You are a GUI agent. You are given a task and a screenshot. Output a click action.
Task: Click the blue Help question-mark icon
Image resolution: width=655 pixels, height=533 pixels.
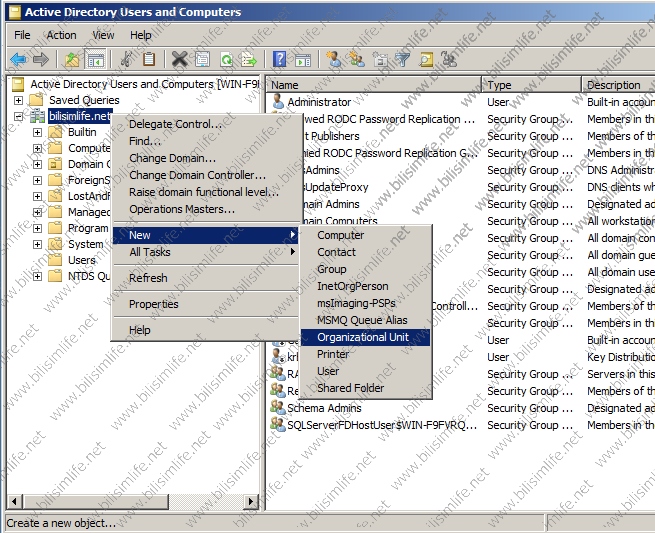(279, 59)
